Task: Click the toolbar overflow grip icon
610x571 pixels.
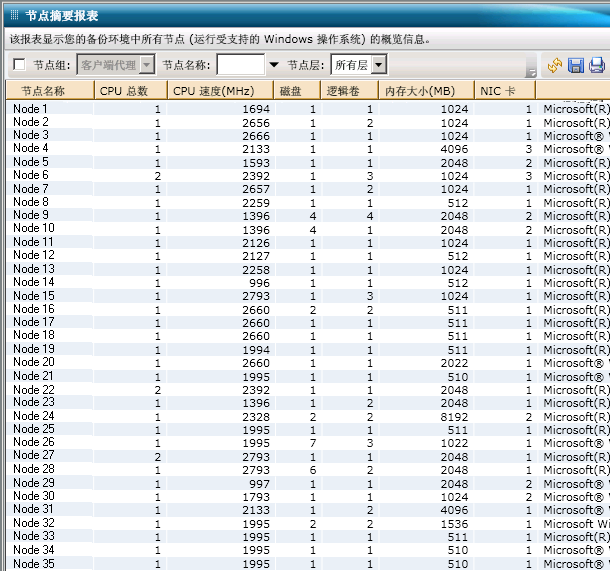Action: [531, 68]
